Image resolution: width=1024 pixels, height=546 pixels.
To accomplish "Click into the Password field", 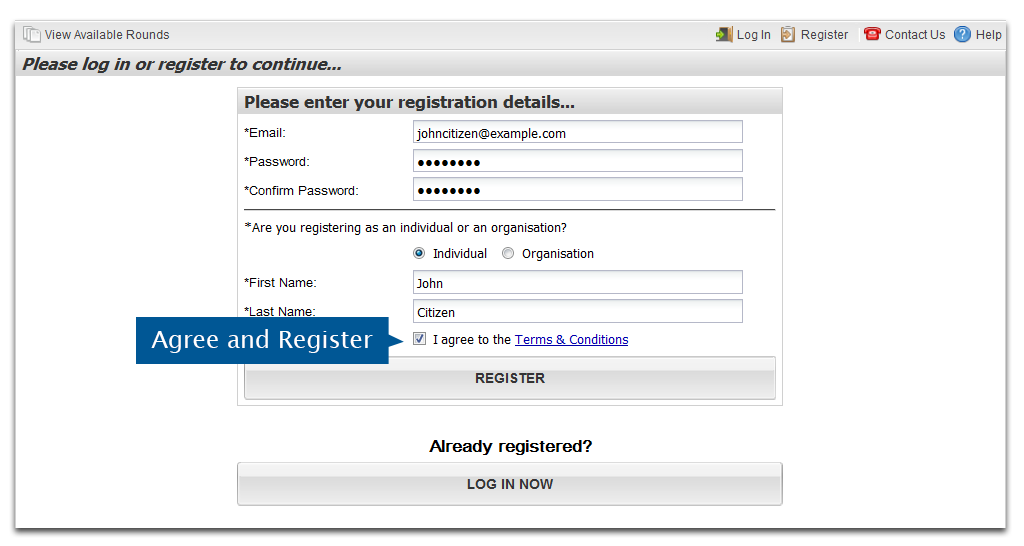I will (x=577, y=161).
